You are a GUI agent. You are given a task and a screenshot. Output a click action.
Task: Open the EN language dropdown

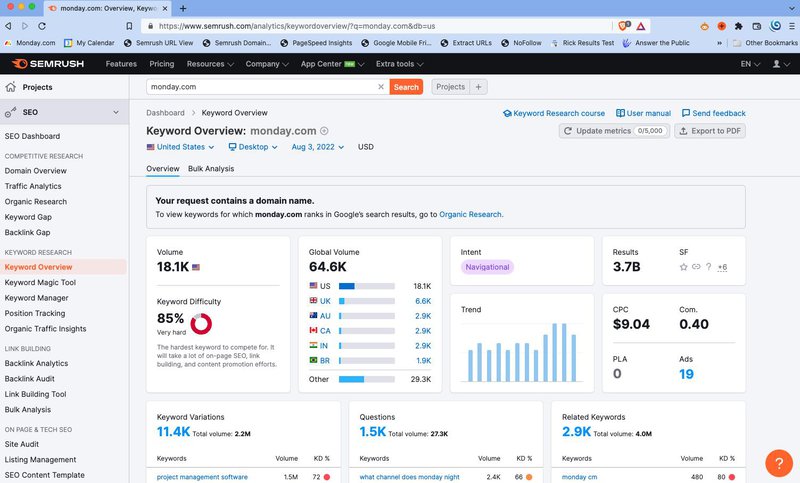pos(750,64)
